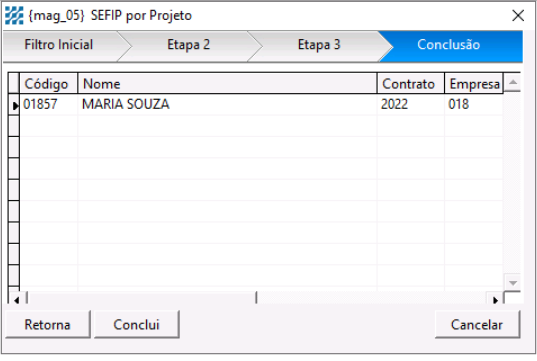
Task: Click the vertical scrollbar up arrow
Action: 513,82
